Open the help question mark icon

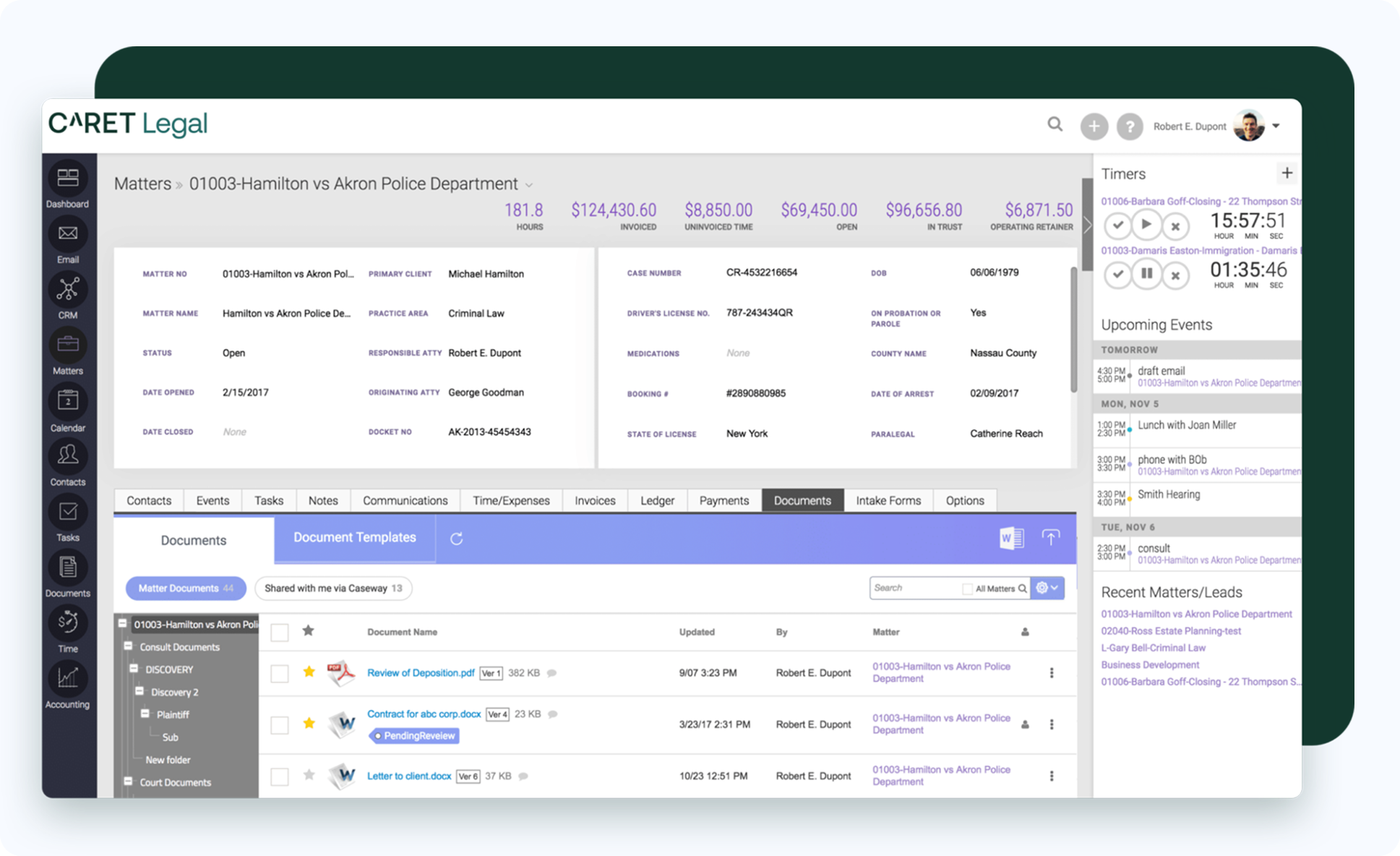[1130, 127]
